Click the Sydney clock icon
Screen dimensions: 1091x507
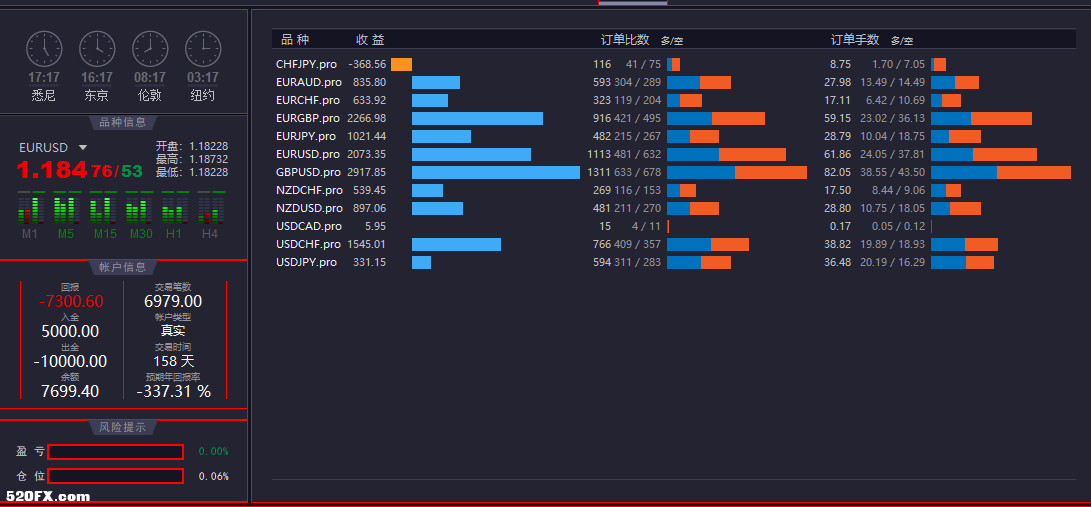pos(44,49)
